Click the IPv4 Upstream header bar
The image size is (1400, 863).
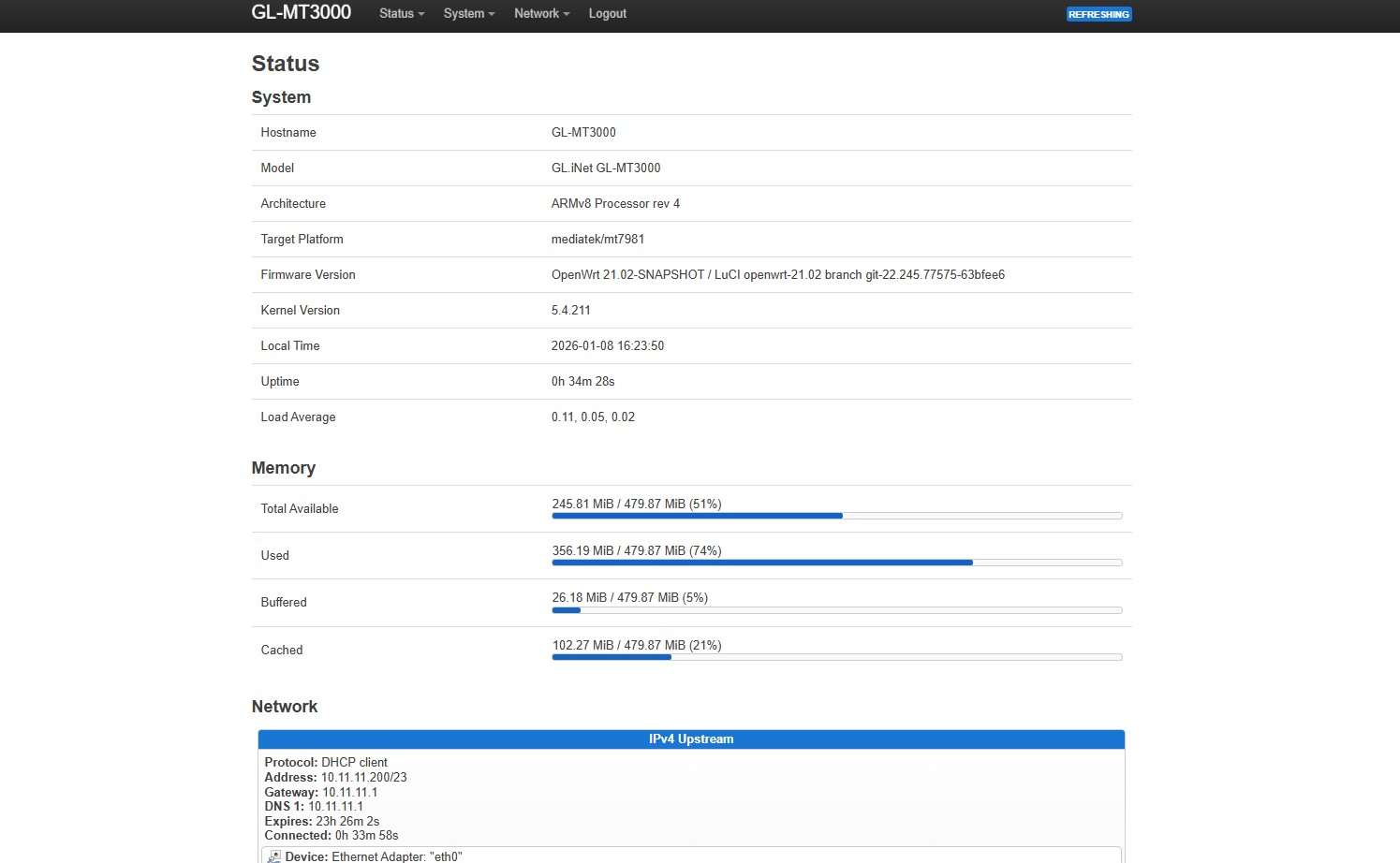tap(691, 739)
